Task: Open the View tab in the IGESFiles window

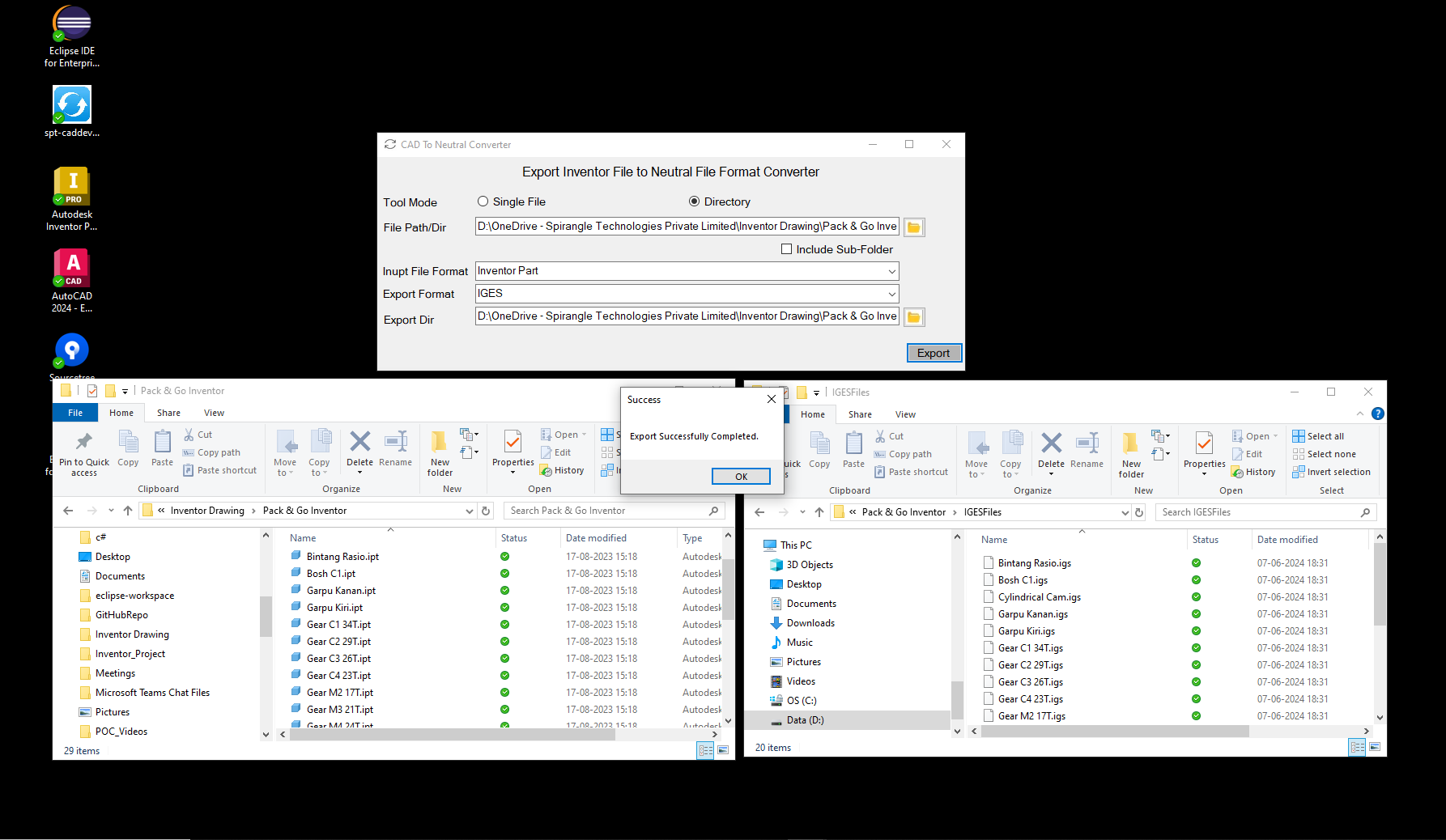Action: [x=905, y=414]
